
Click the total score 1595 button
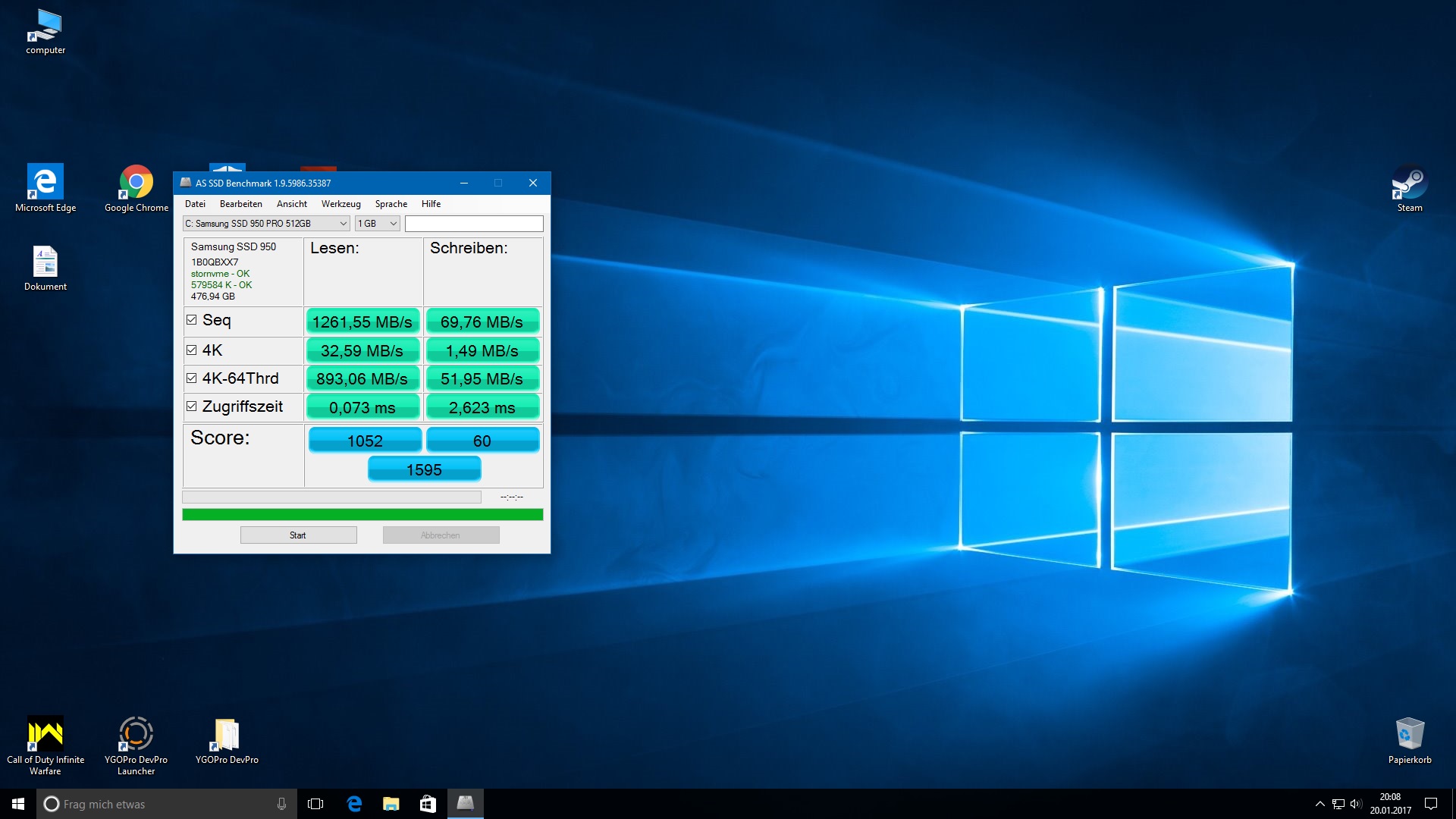pyautogui.click(x=424, y=469)
